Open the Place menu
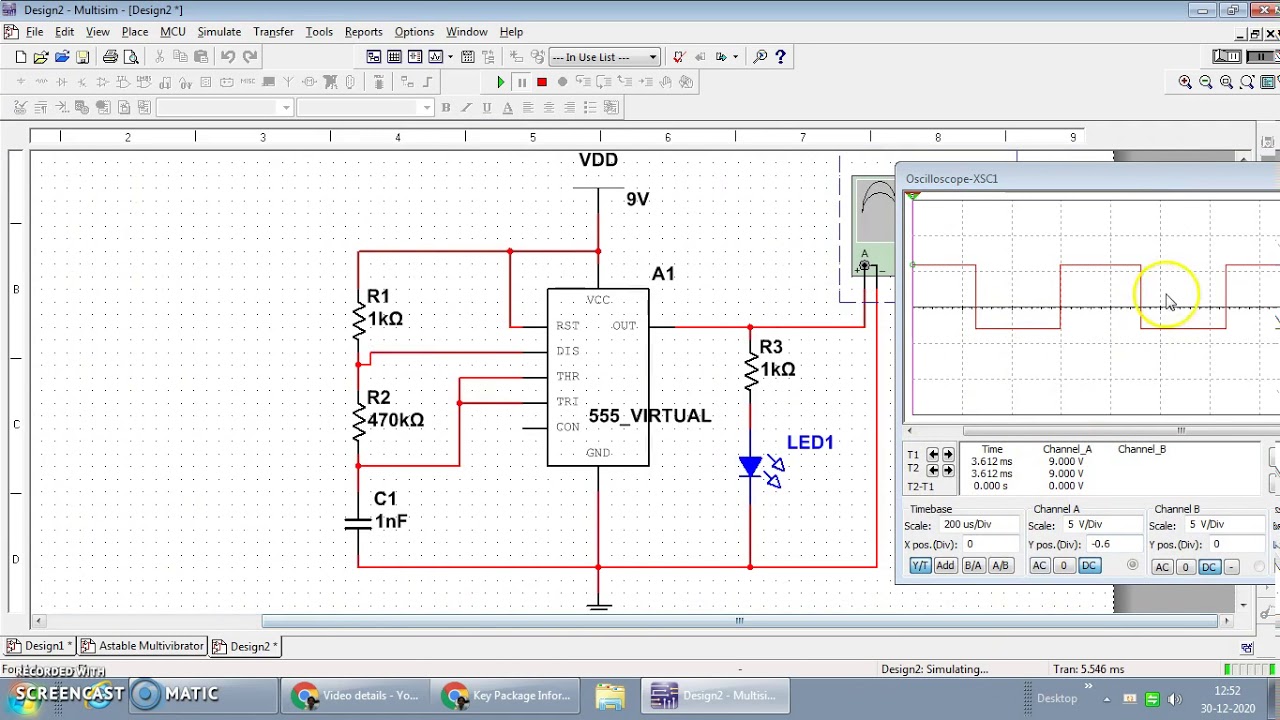The image size is (1280, 720). click(135, 32)
